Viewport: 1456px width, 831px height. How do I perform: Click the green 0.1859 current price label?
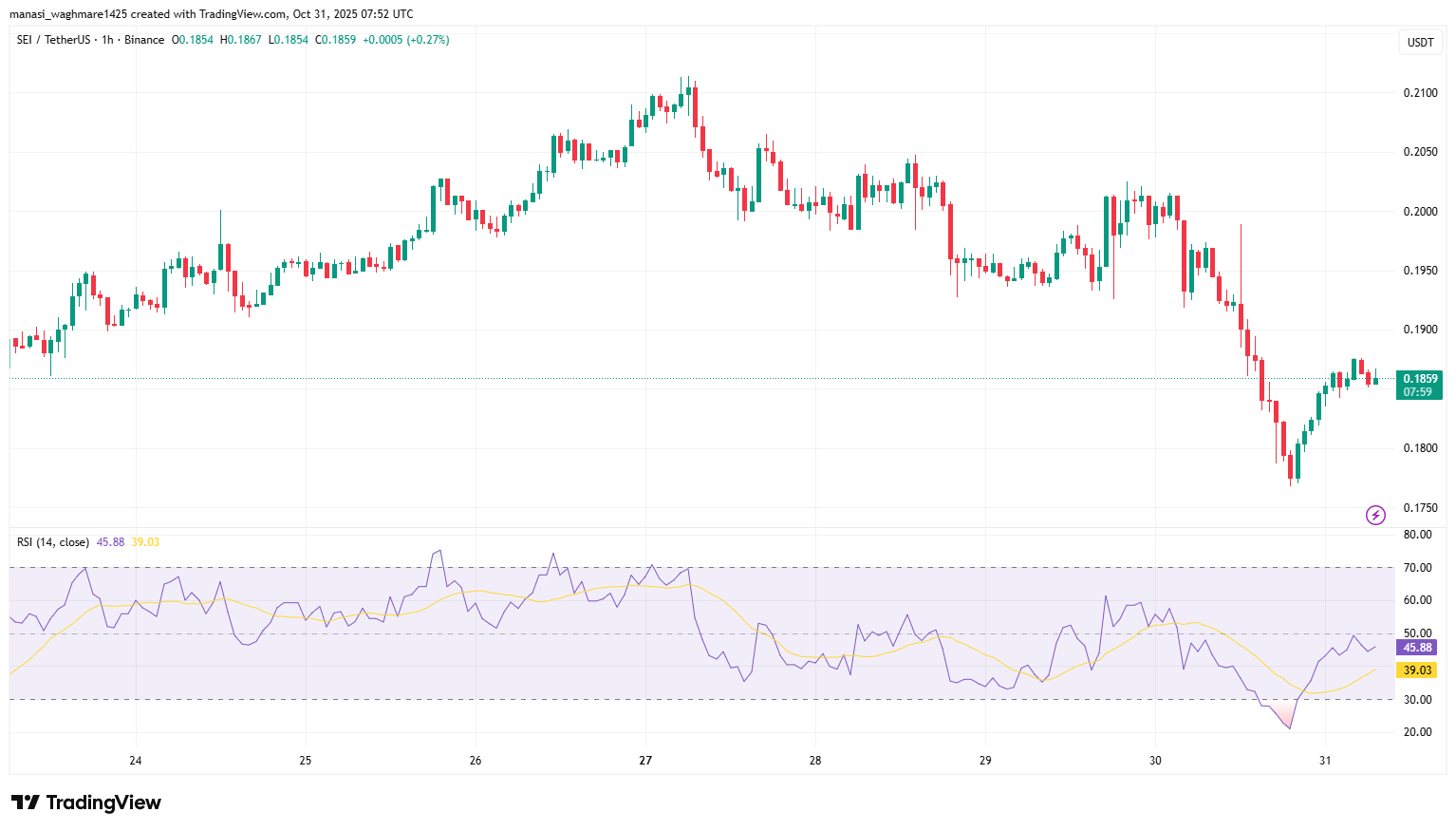pyautogui.click(x=1420, y=378)
